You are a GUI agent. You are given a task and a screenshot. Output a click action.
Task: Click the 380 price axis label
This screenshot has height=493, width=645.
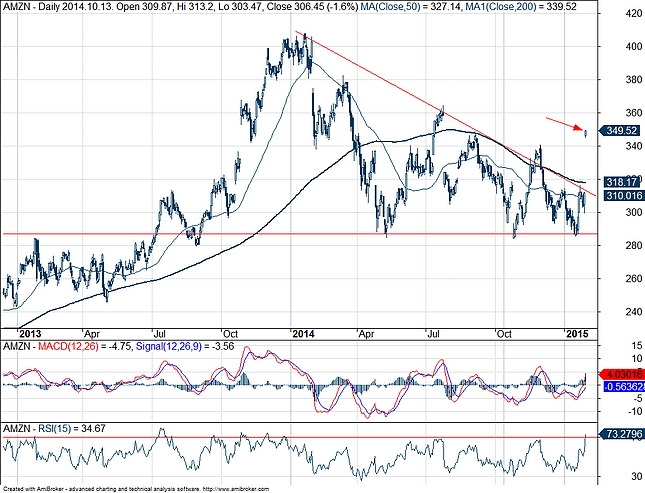633,79
